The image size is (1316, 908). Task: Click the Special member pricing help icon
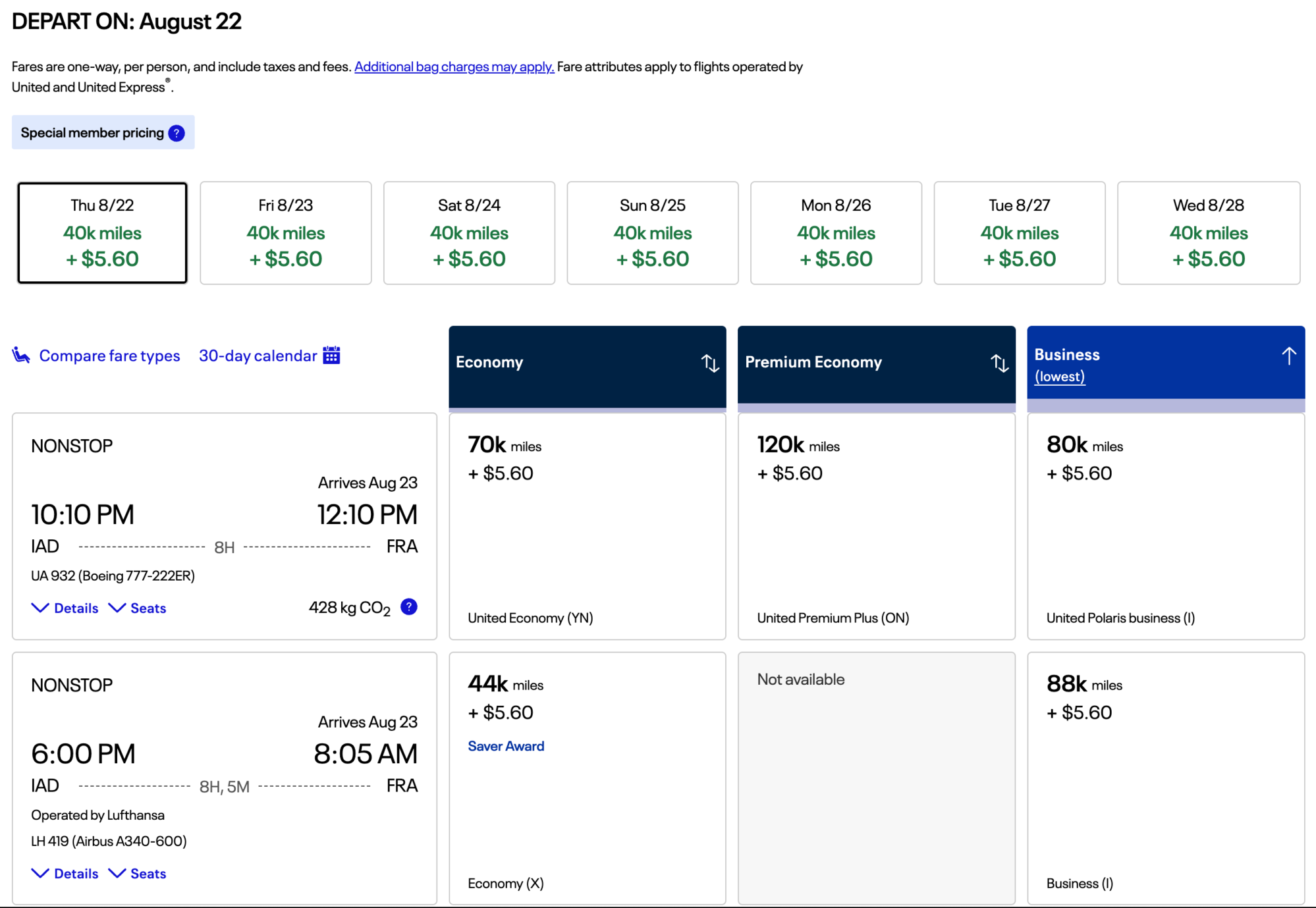pos(177,133)
